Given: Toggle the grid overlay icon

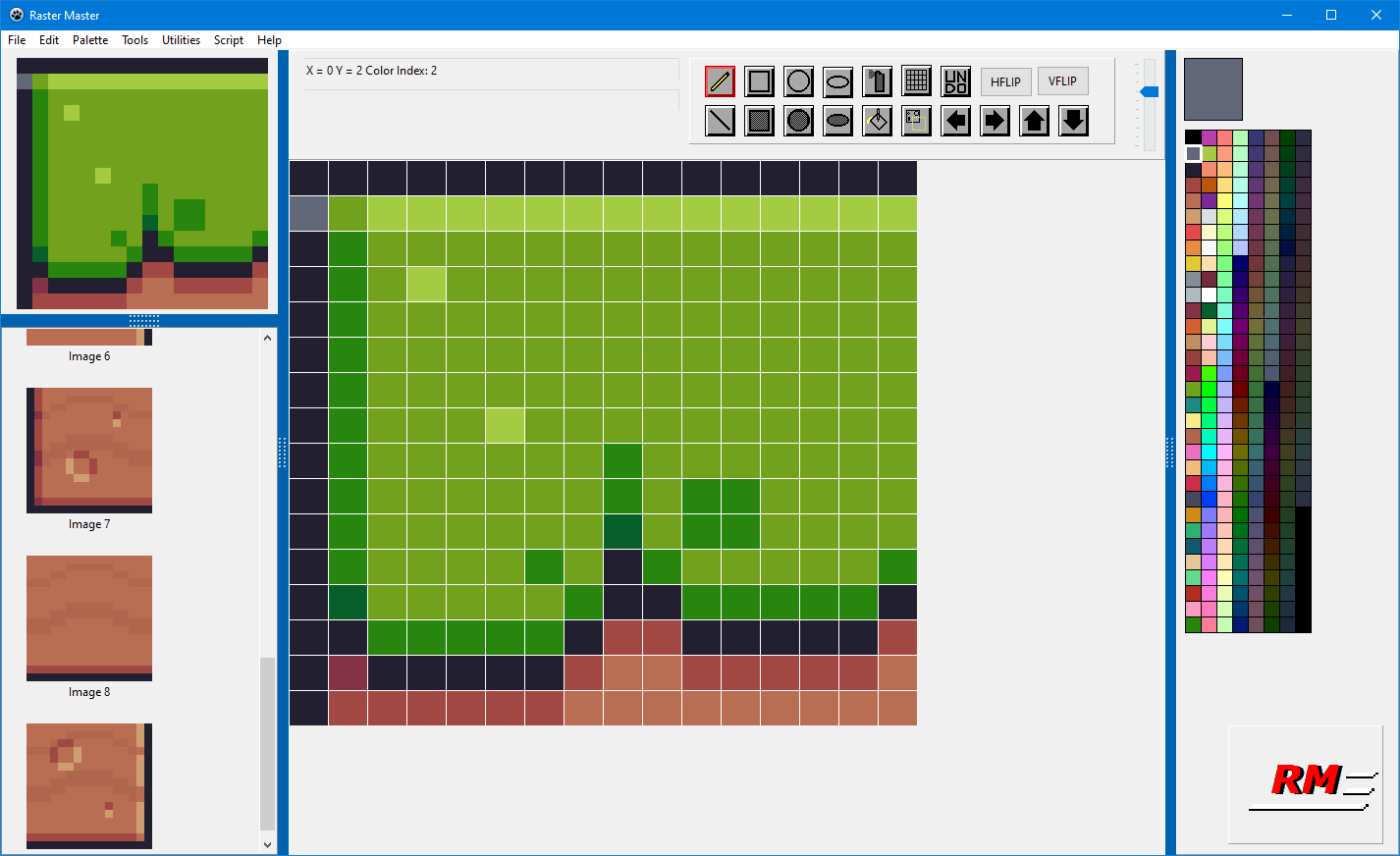Looking at the screenshot, I should point(916,81).
